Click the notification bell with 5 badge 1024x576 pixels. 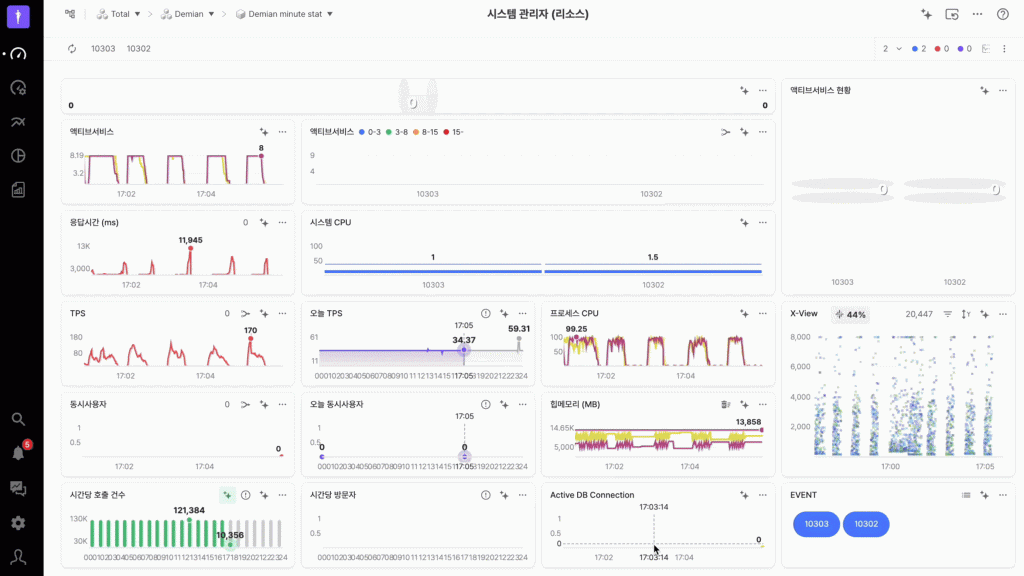pyautogui.click(x=18, y=453)
